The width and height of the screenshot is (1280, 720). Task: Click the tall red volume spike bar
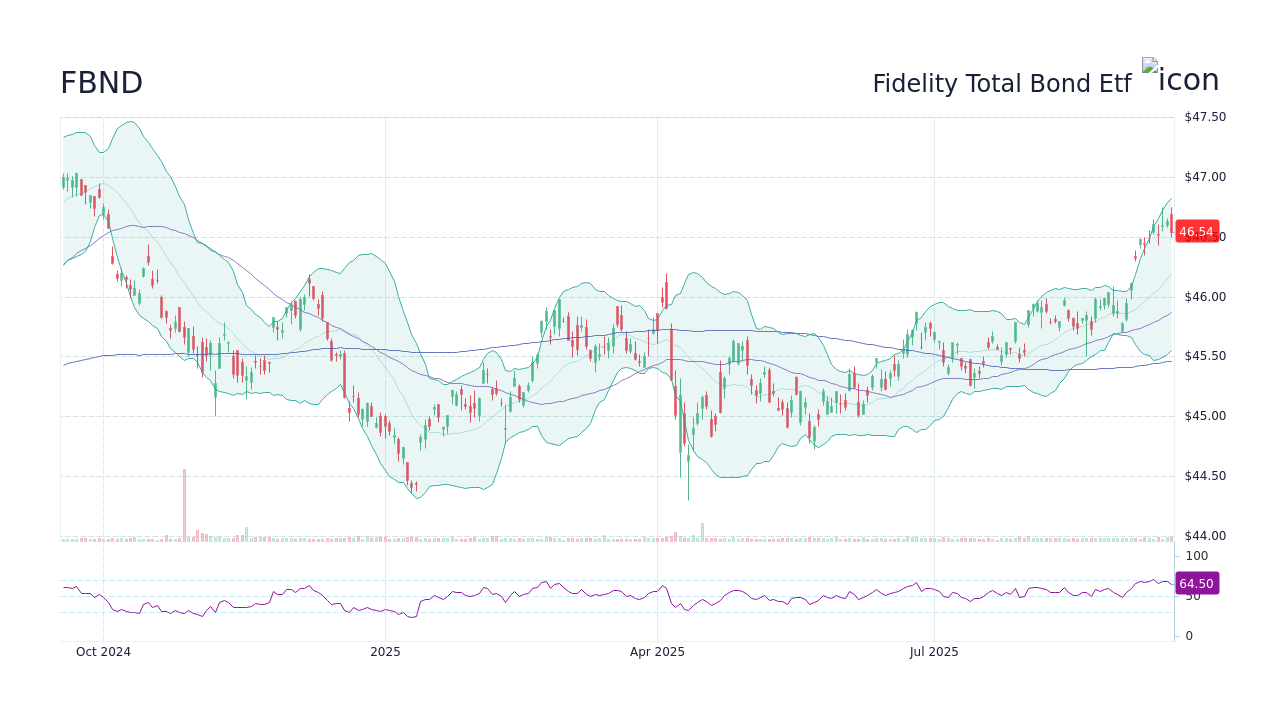185,500
